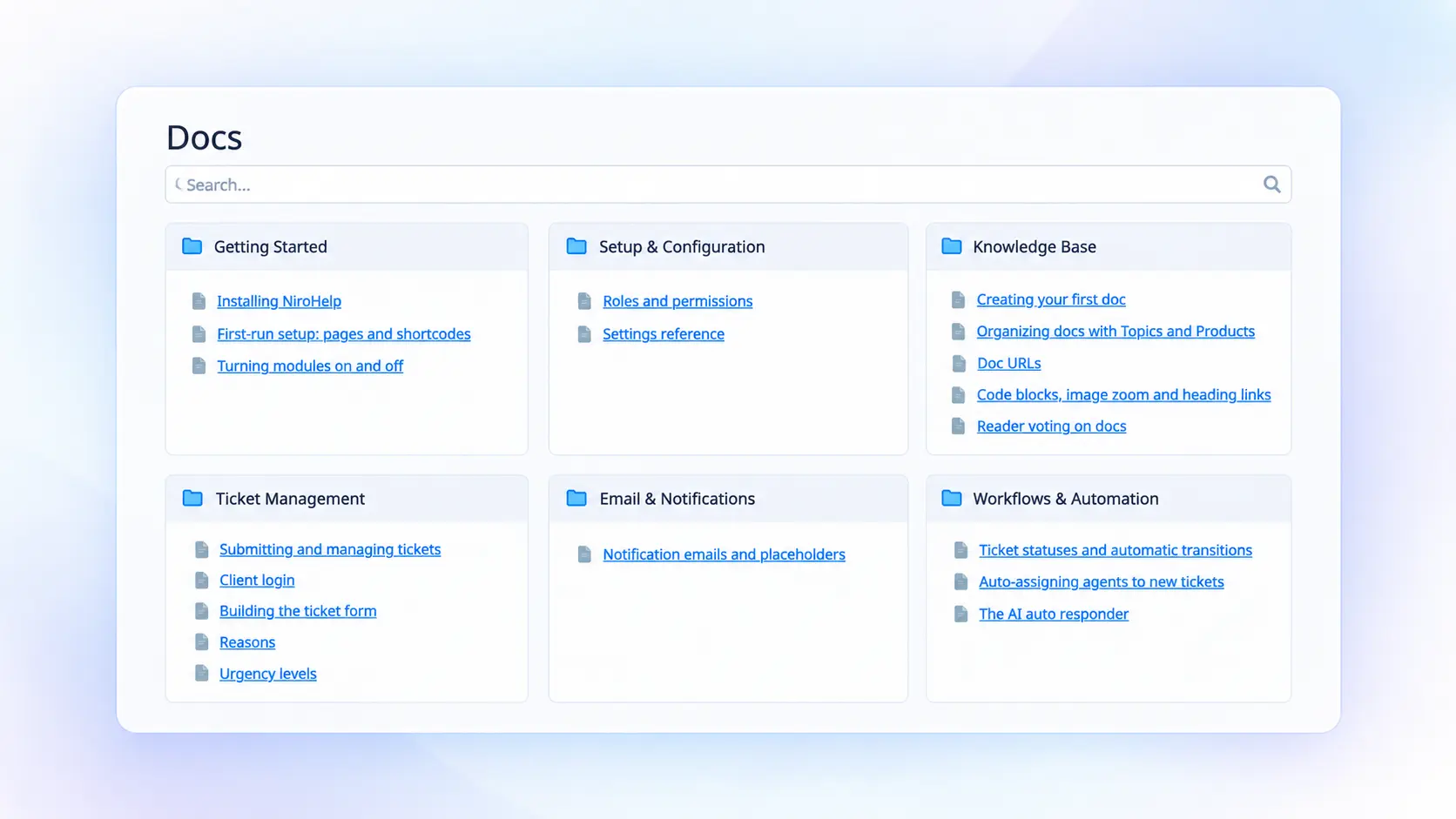This screenshot has height=819, width=1456.
Task: Click the Ticket Management folder icon
Action: 192,498
